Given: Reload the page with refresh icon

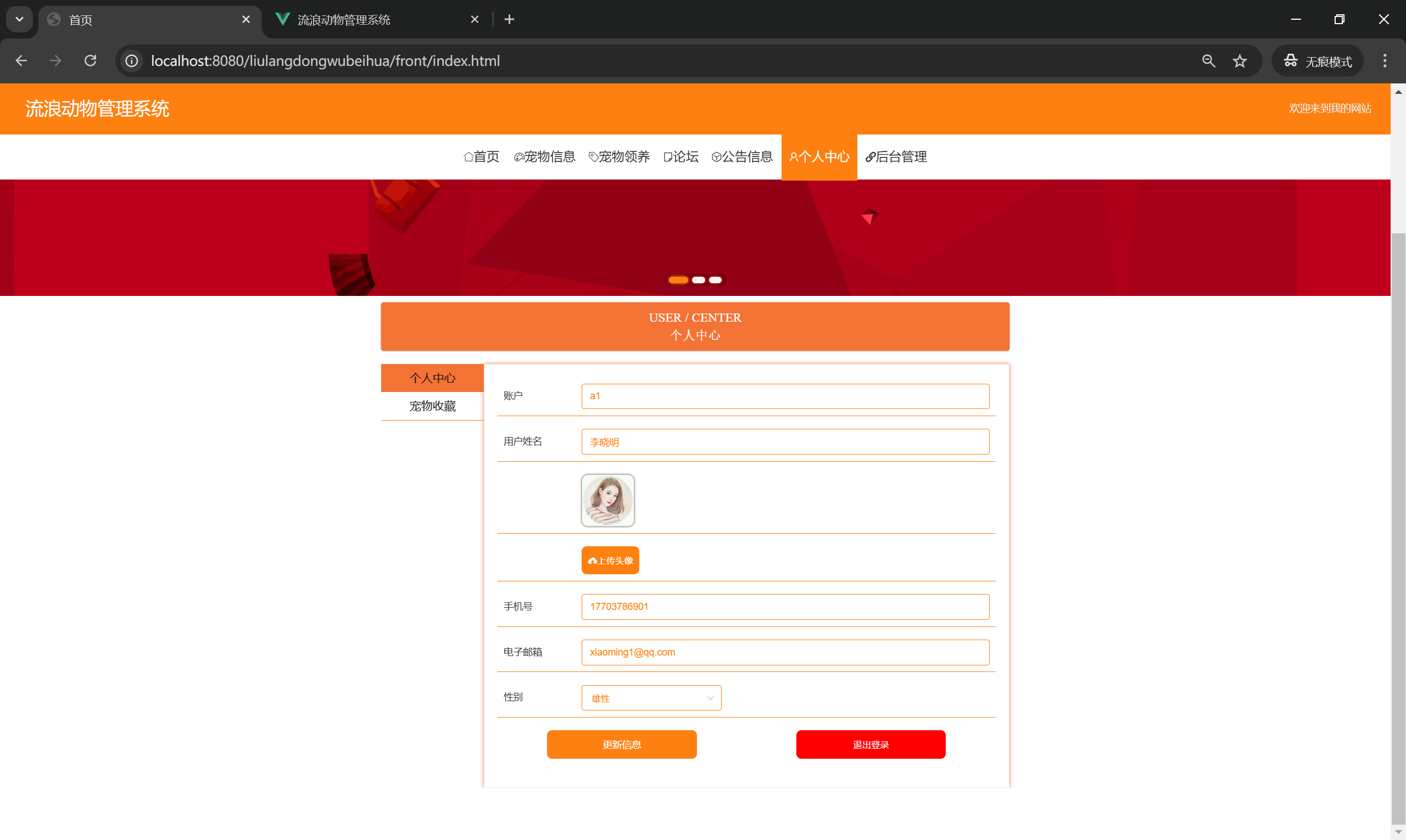Looking at the screenshot, I should pyautogui.click(x=91, y=60).
